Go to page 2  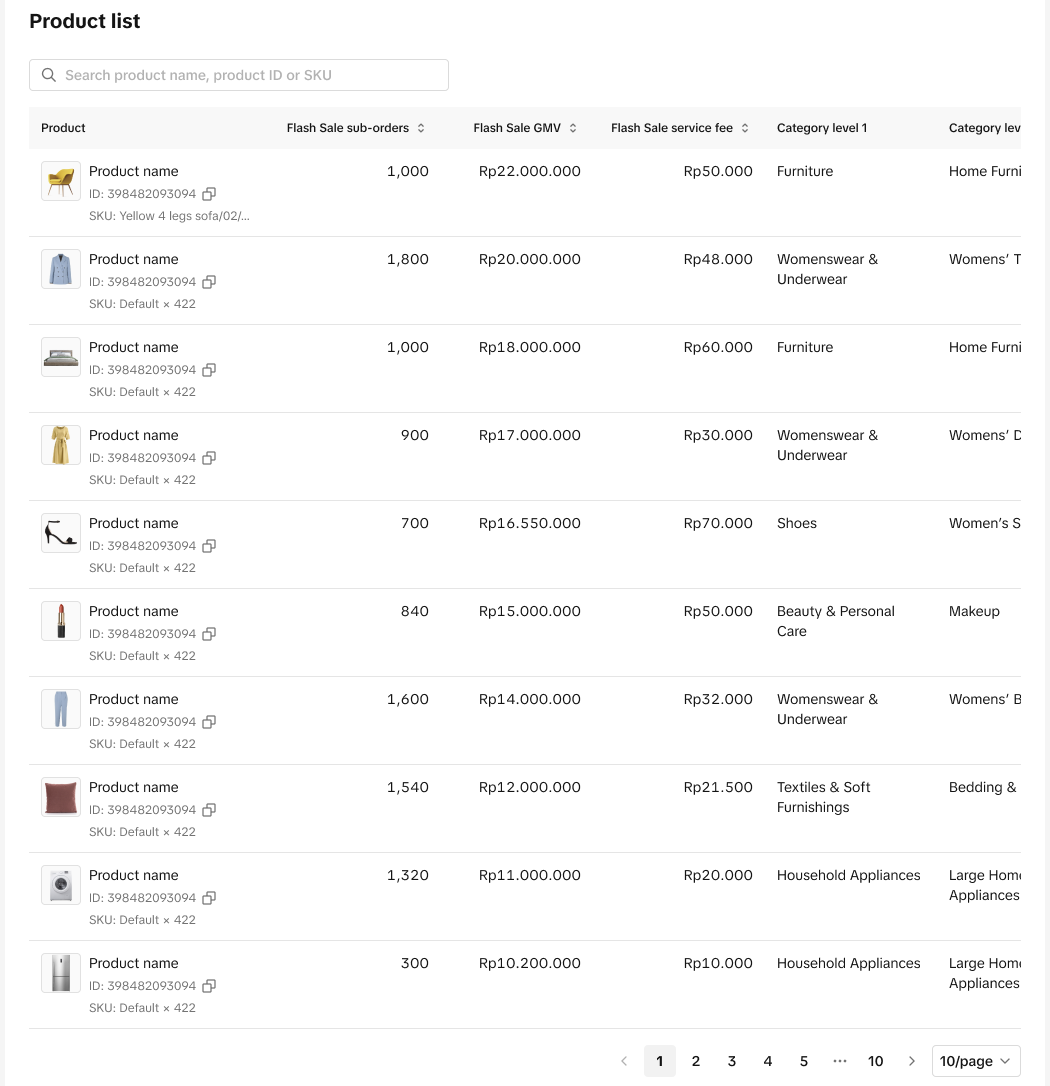(696, 1061)
